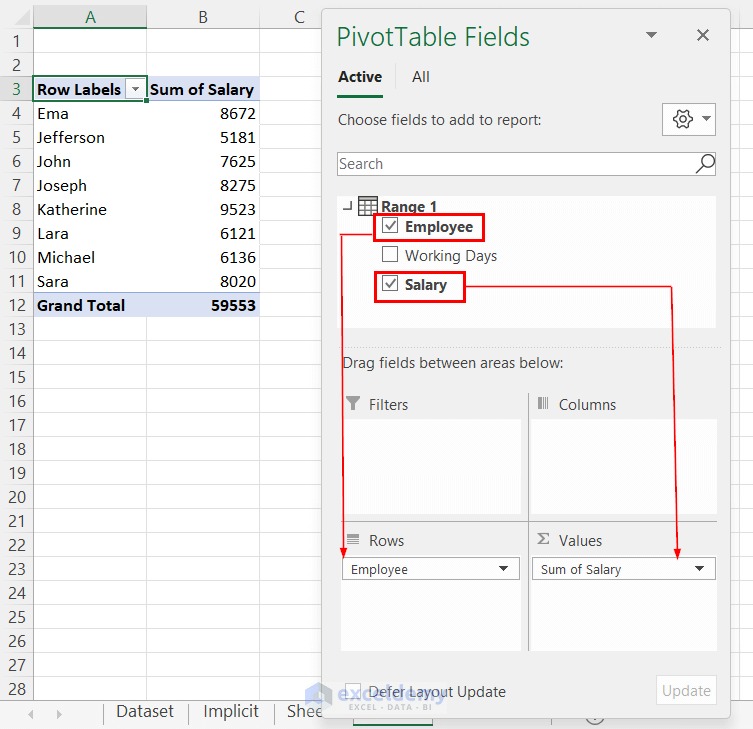Click into the field Search box

click(514, 164)
